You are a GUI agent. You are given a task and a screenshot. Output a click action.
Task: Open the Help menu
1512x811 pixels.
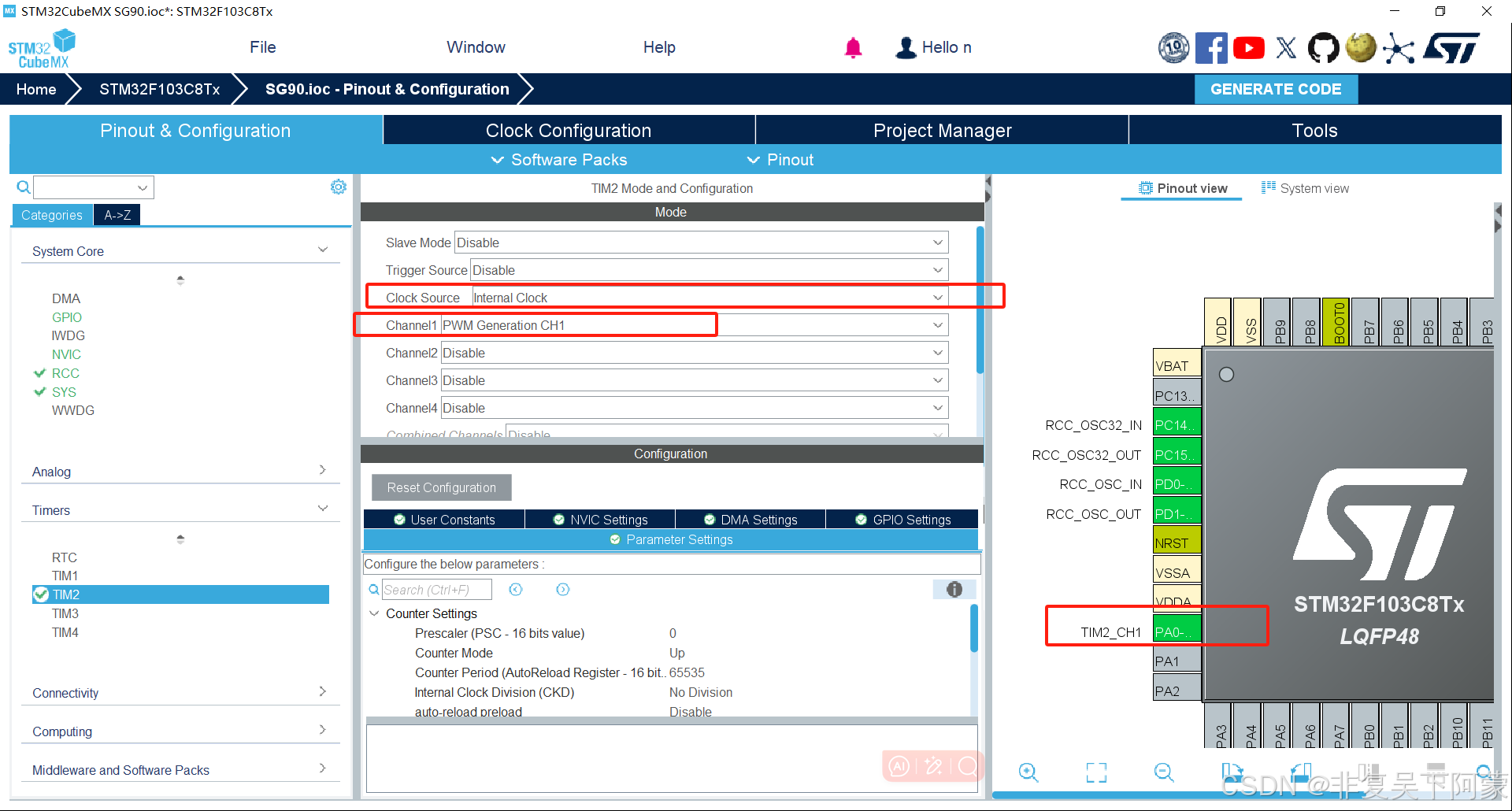pyautogui.click(x=659, y=47)
